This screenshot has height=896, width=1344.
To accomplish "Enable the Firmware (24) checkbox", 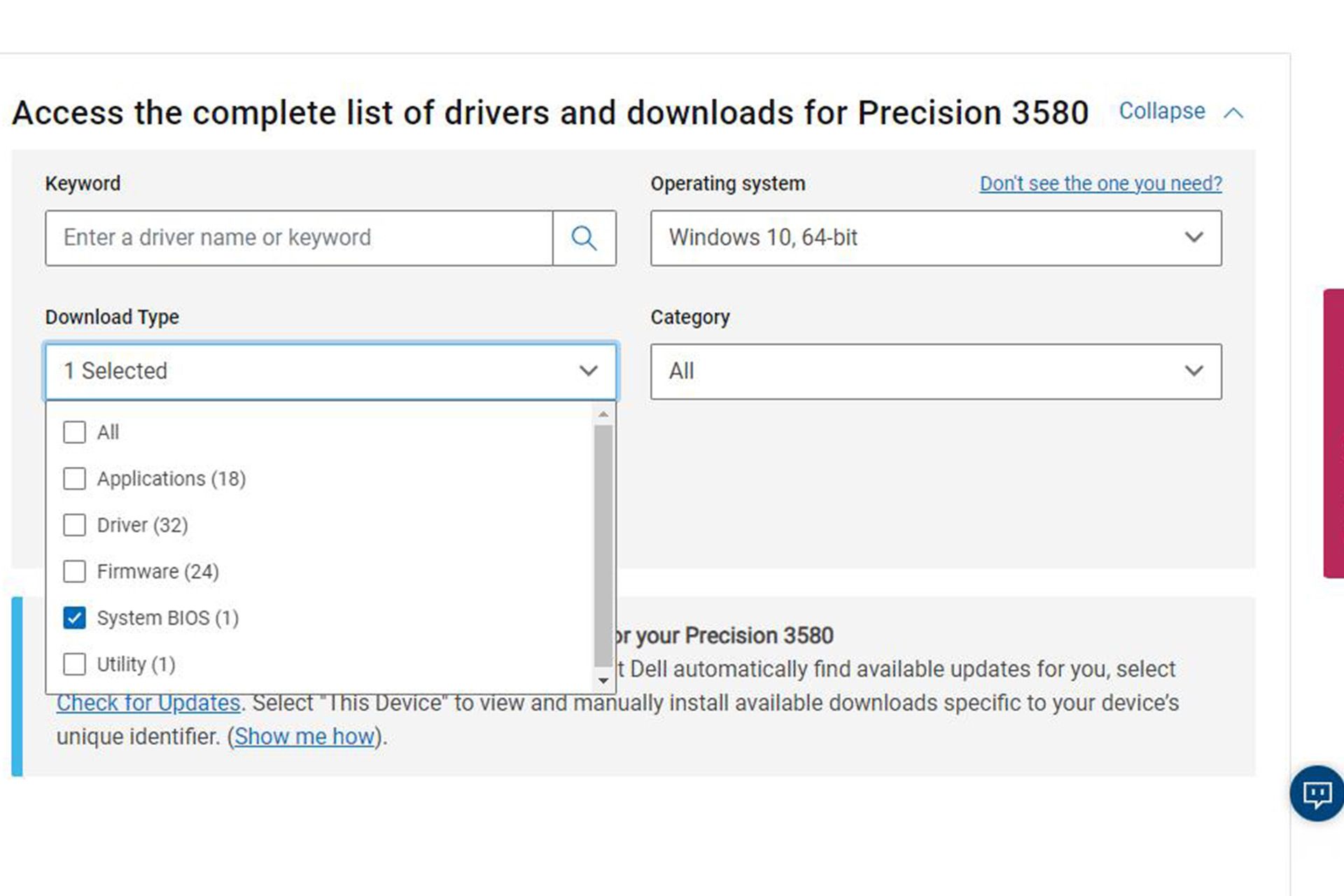I will 74,571.
